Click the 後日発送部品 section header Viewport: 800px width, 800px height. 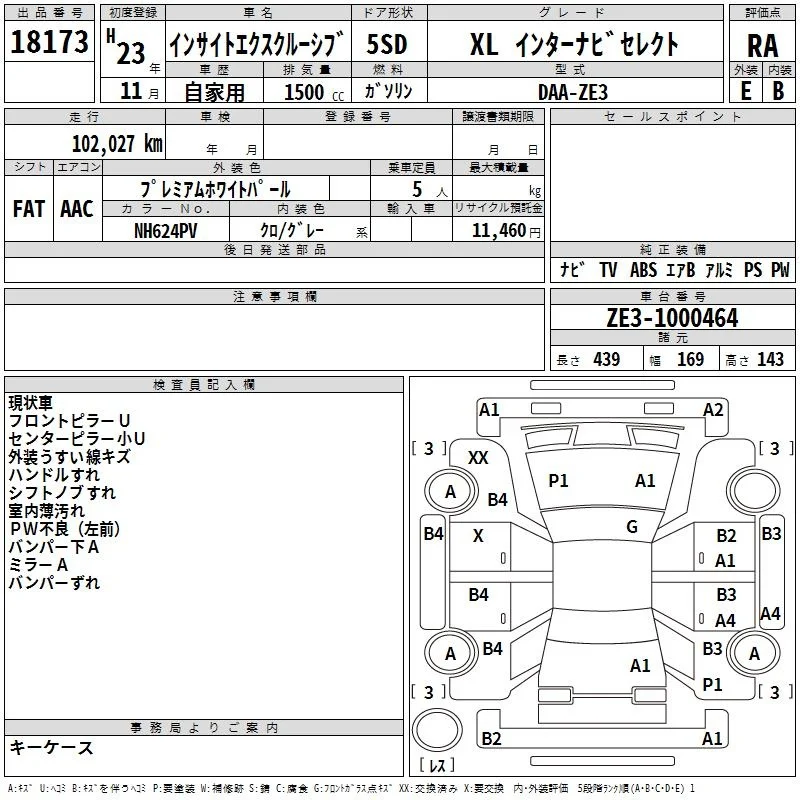pos(274,249)
